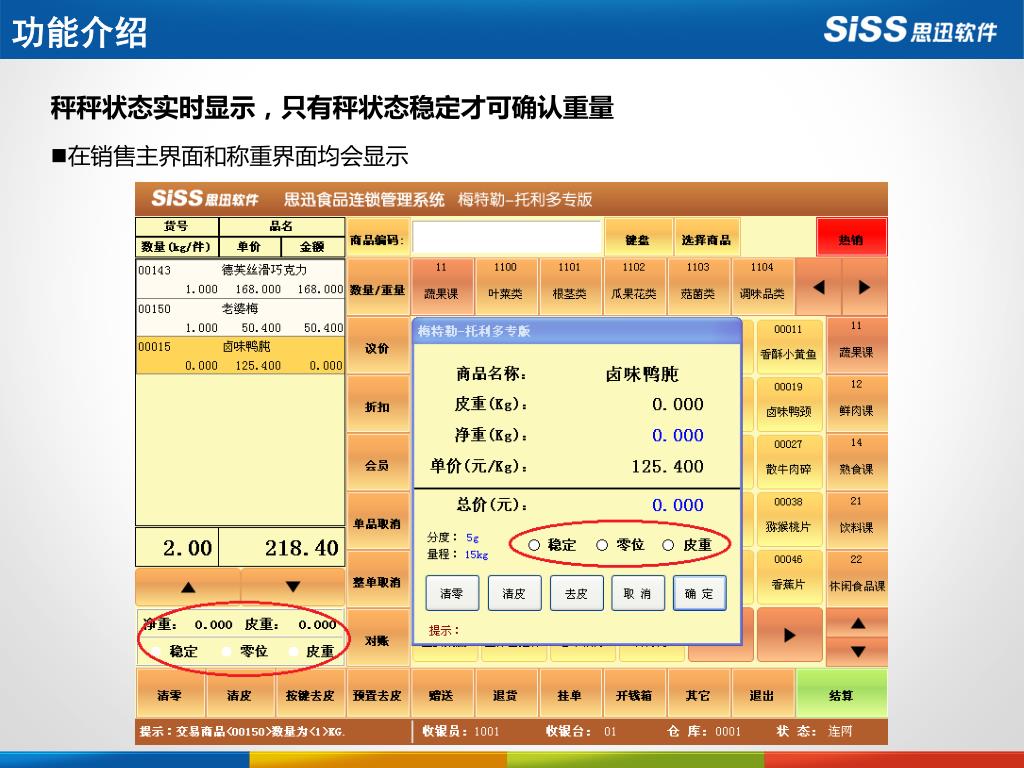The height and width of the screenshot is (768, 1024).
Task: Open the red 热销 hot-sale button
Action: pyautogui.click(x=851, y=239)
